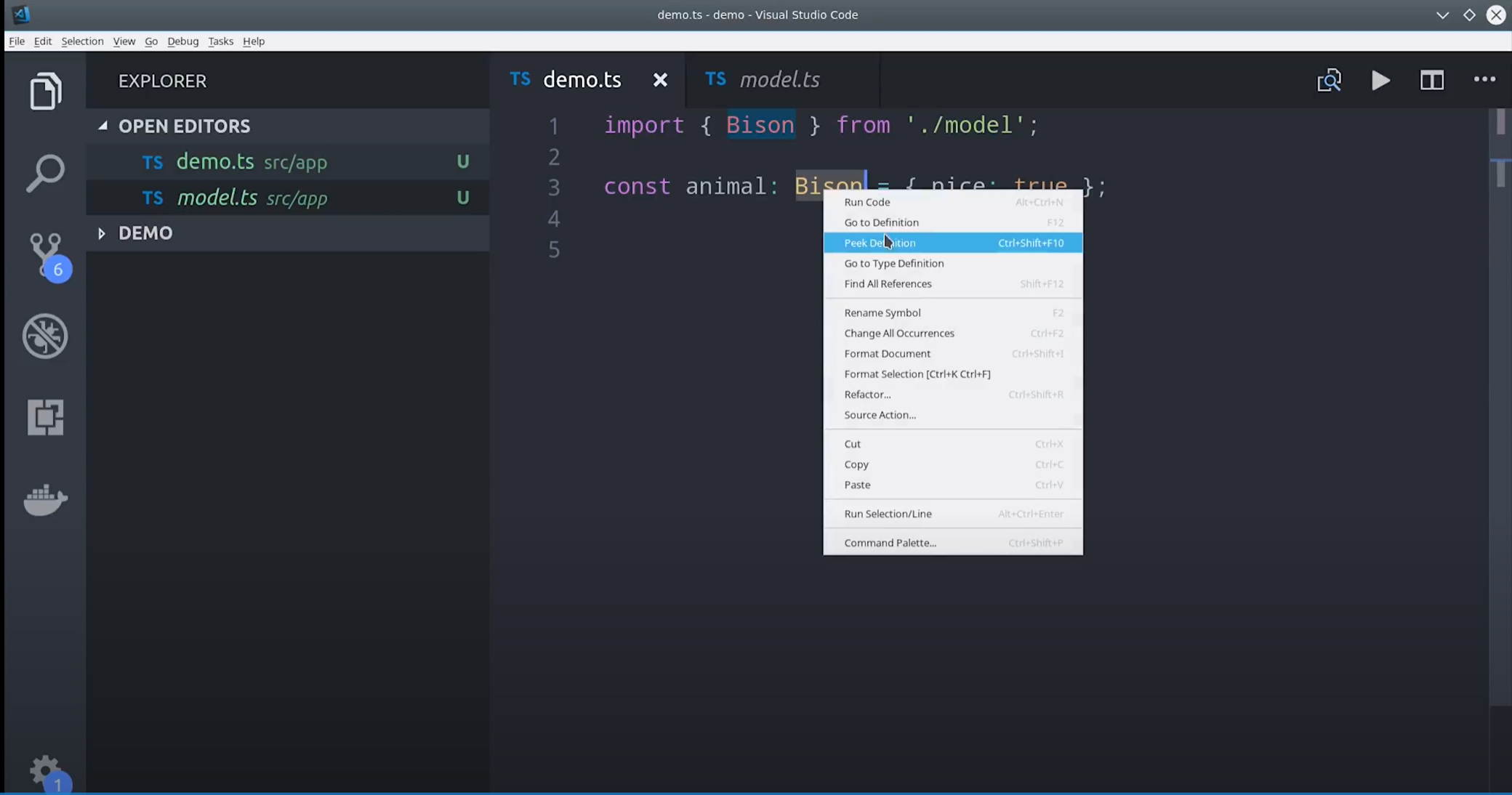The image size is (1512, 795).
Task: Switch to the model.ts editor tab
Action: [779, 80]
